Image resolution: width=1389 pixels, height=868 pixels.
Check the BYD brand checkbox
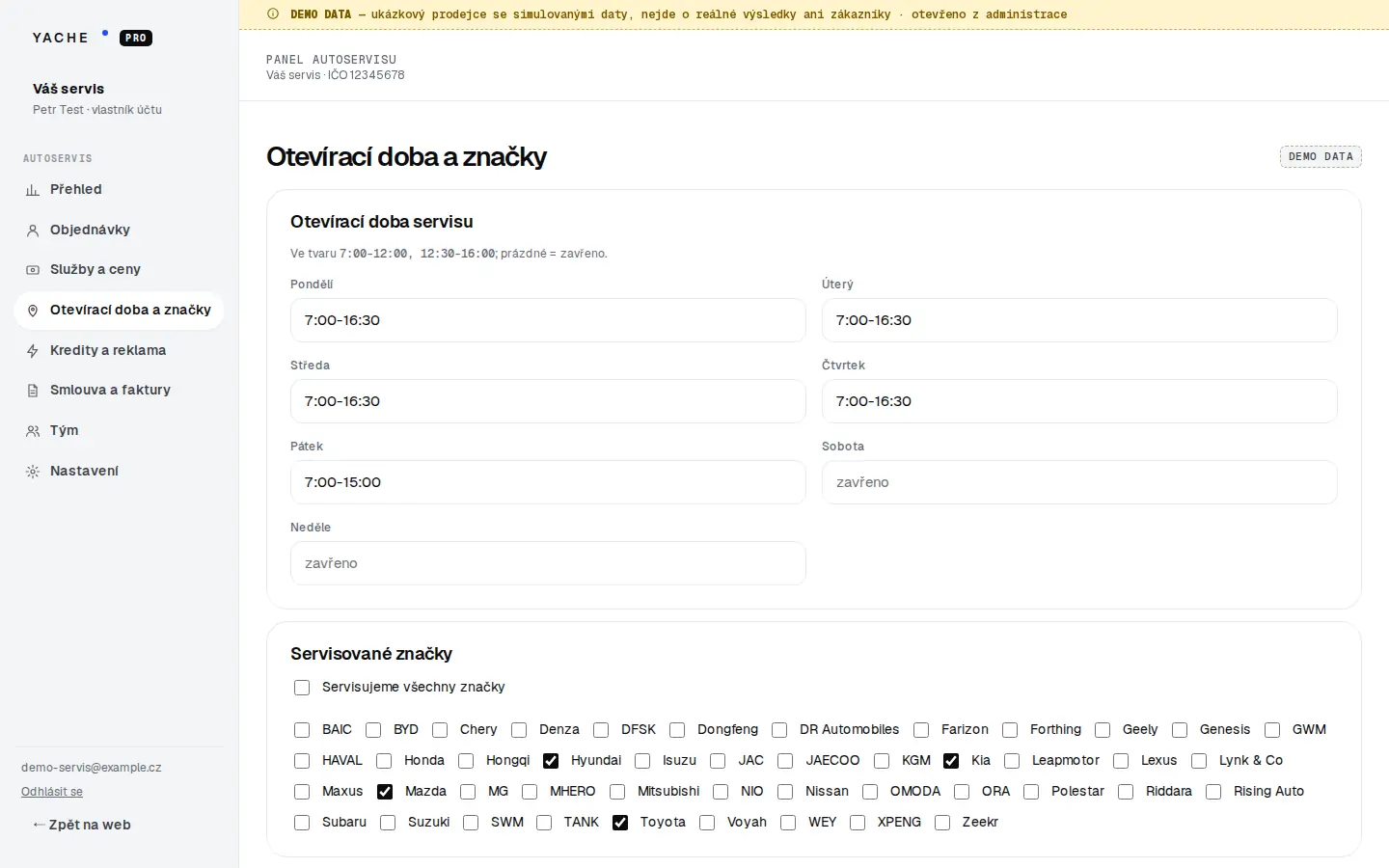point(373,730)
